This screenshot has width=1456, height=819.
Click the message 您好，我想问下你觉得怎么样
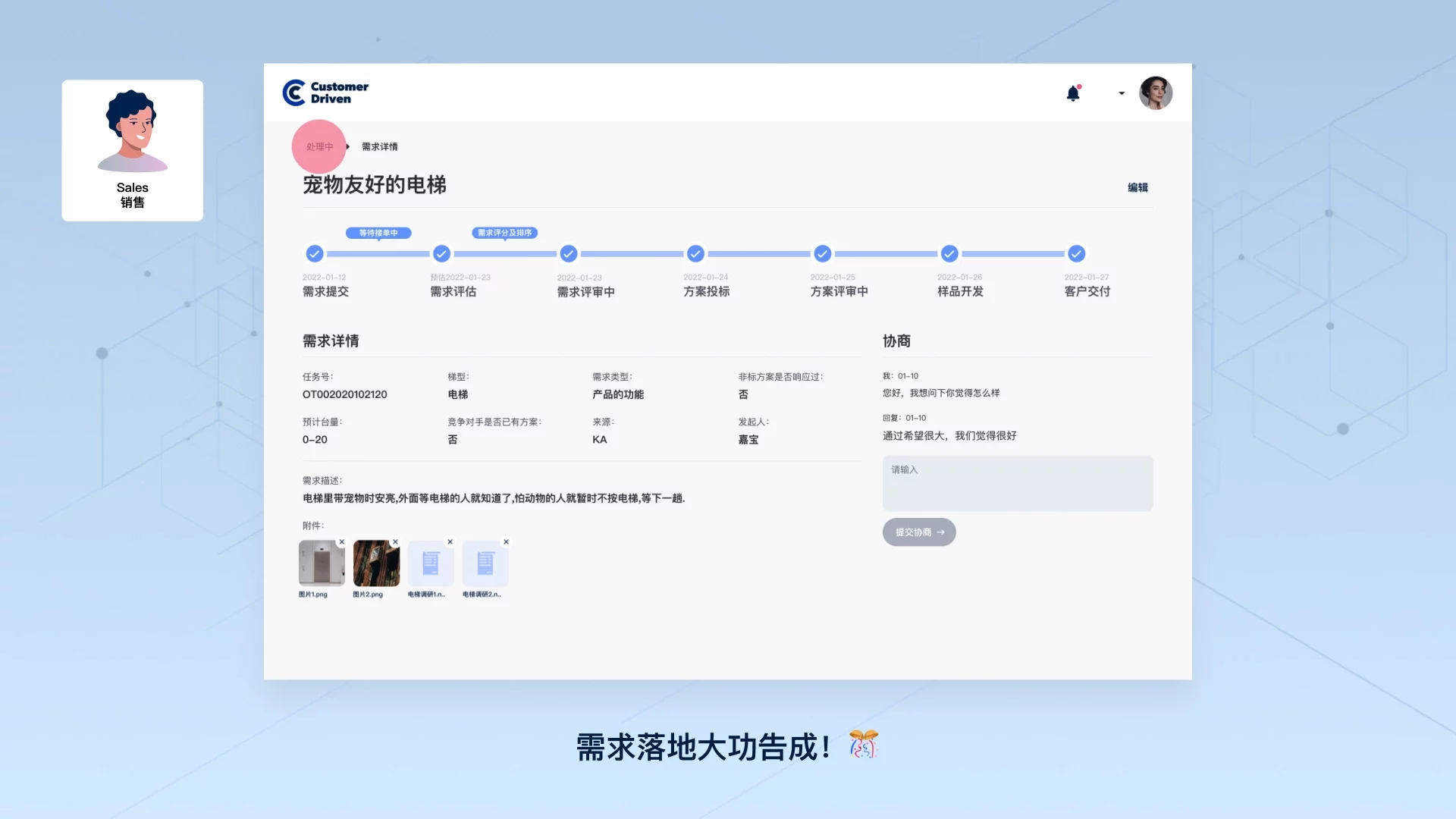coord(941,393)
